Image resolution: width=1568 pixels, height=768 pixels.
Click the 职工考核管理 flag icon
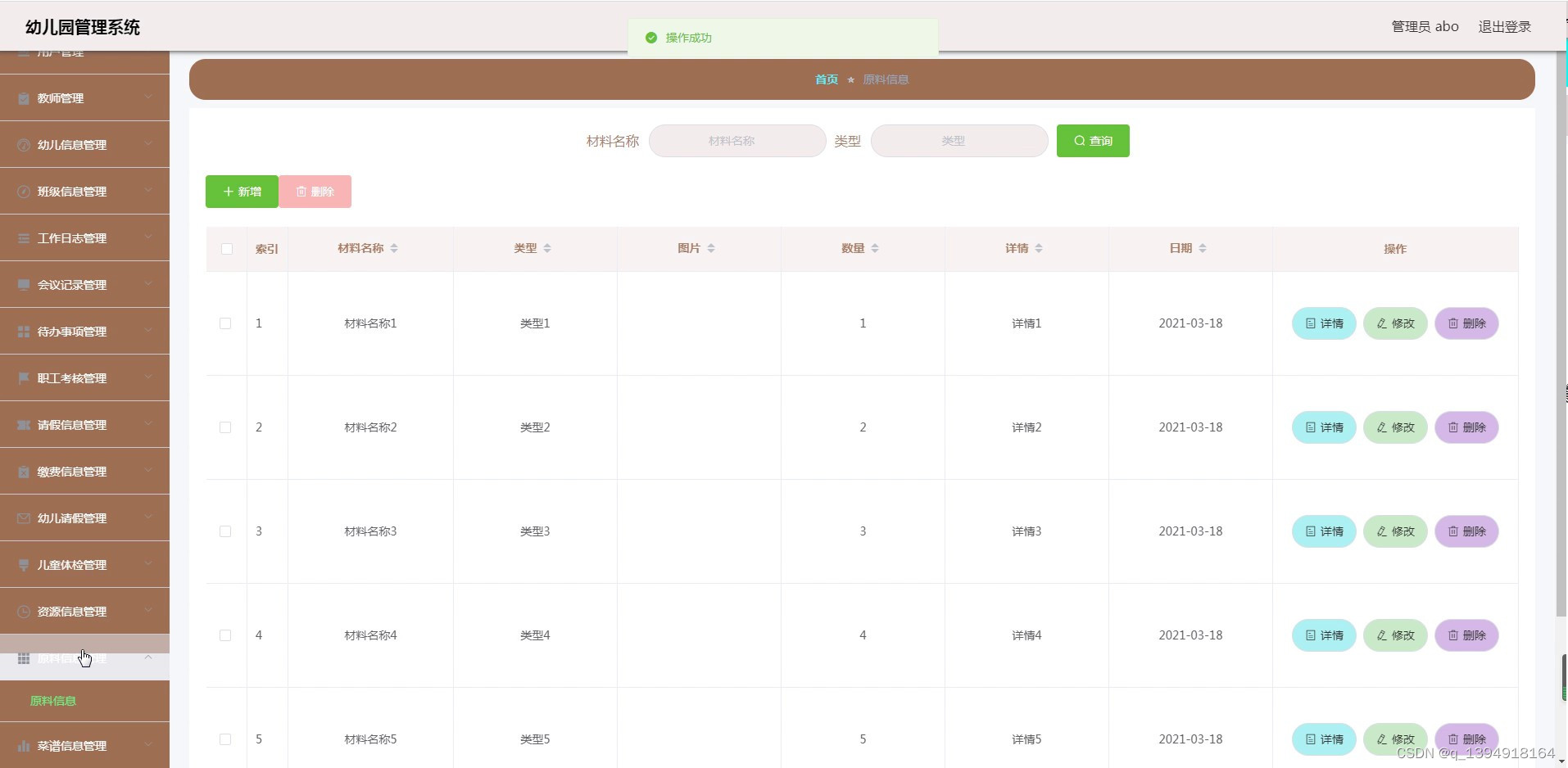click(24, 378)
